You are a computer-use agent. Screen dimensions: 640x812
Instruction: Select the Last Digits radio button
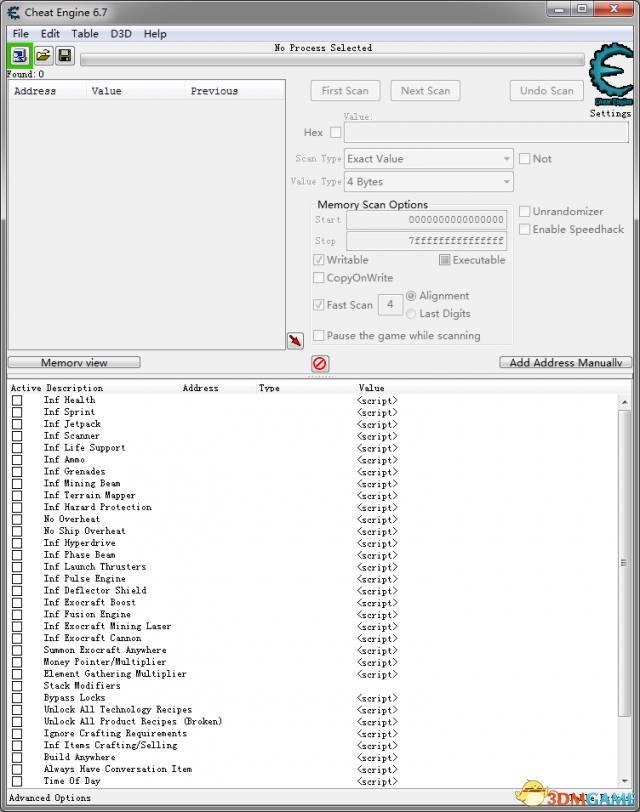click(411, 314)
